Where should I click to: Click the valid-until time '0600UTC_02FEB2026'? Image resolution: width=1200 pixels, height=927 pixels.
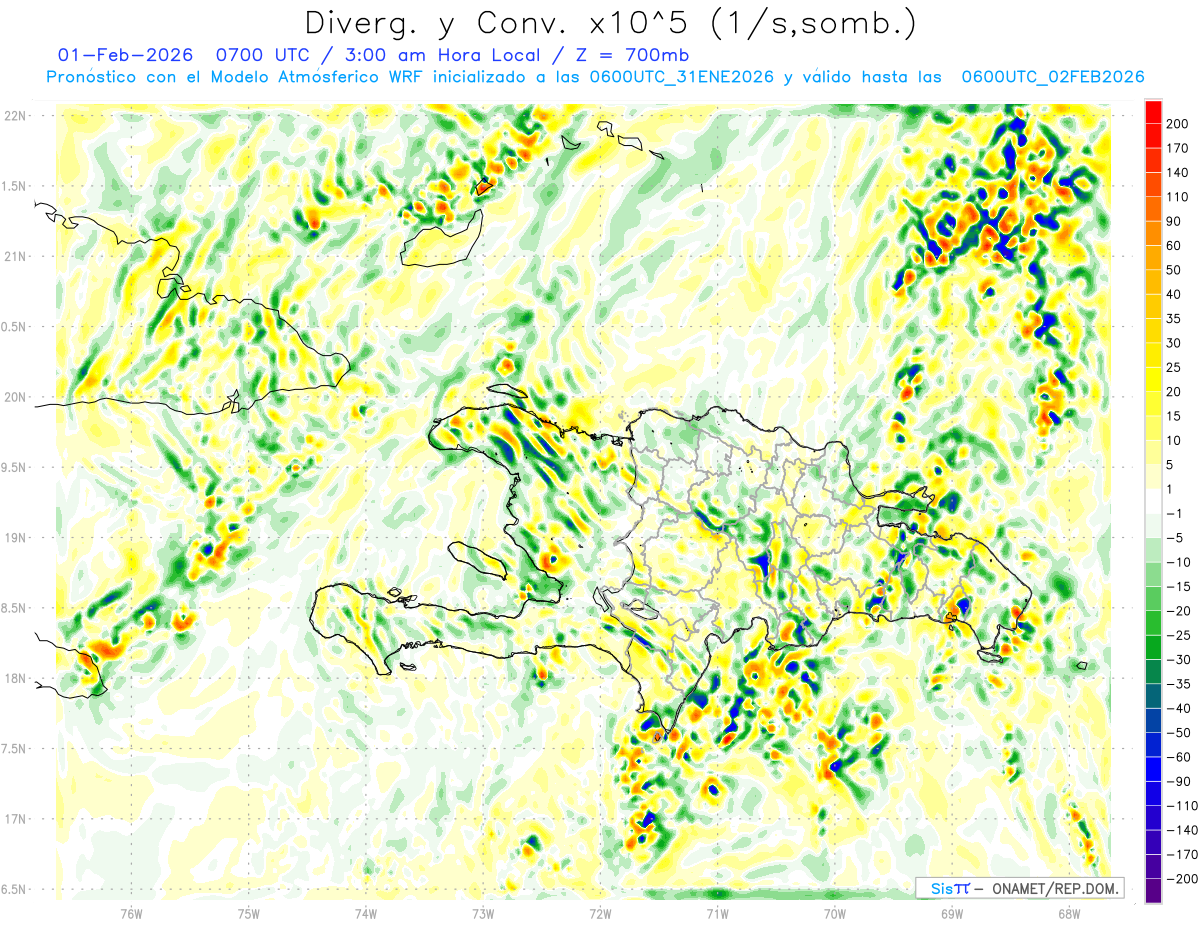[x=1052, y=77]
